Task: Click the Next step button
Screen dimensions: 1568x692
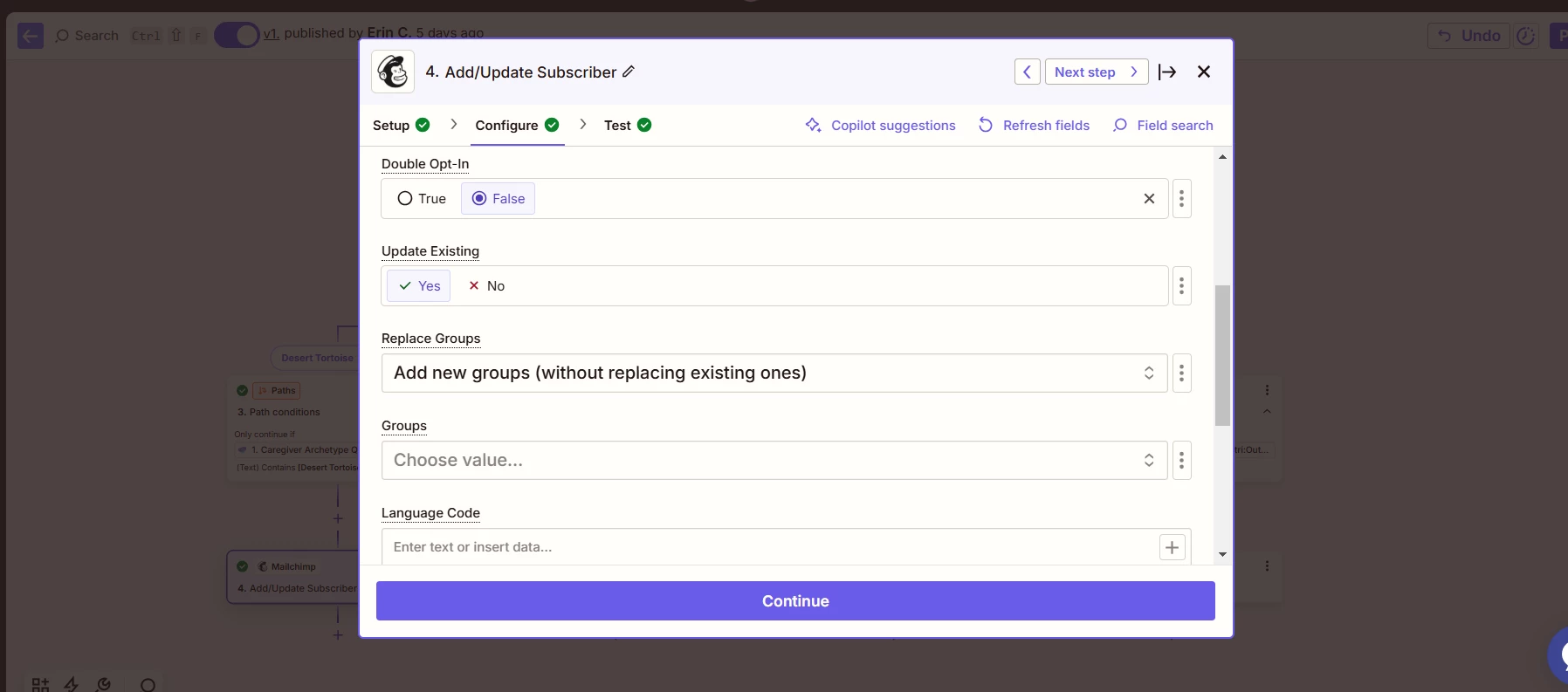Action: click(1096, 72)
